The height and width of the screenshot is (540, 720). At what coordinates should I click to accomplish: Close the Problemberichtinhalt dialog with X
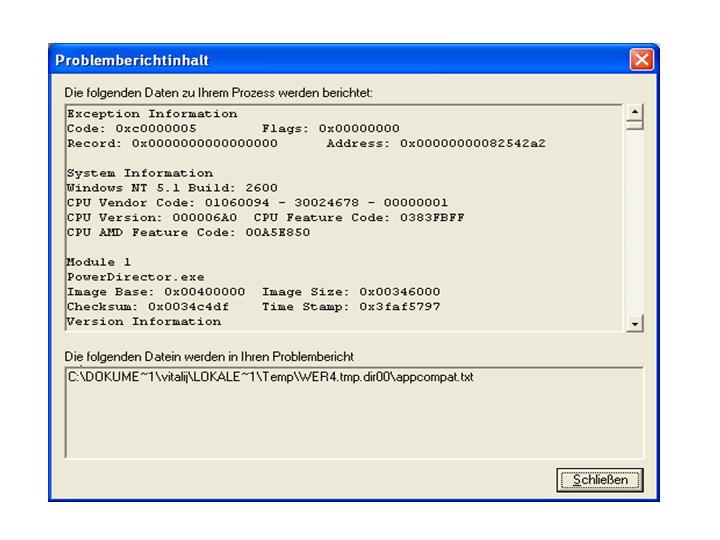click(x=641, y=60)
